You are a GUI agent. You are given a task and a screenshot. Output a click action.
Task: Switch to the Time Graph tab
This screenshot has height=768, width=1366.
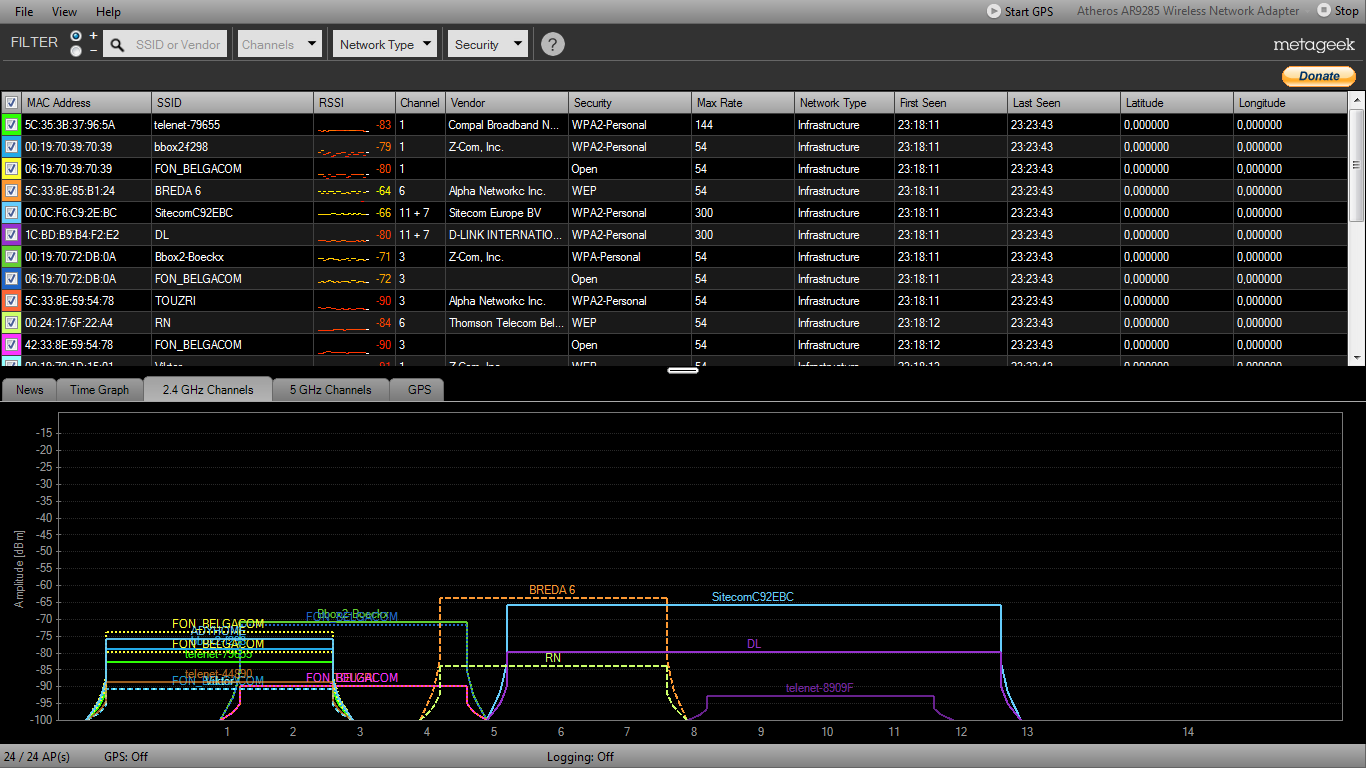click(x=100, y=390)
